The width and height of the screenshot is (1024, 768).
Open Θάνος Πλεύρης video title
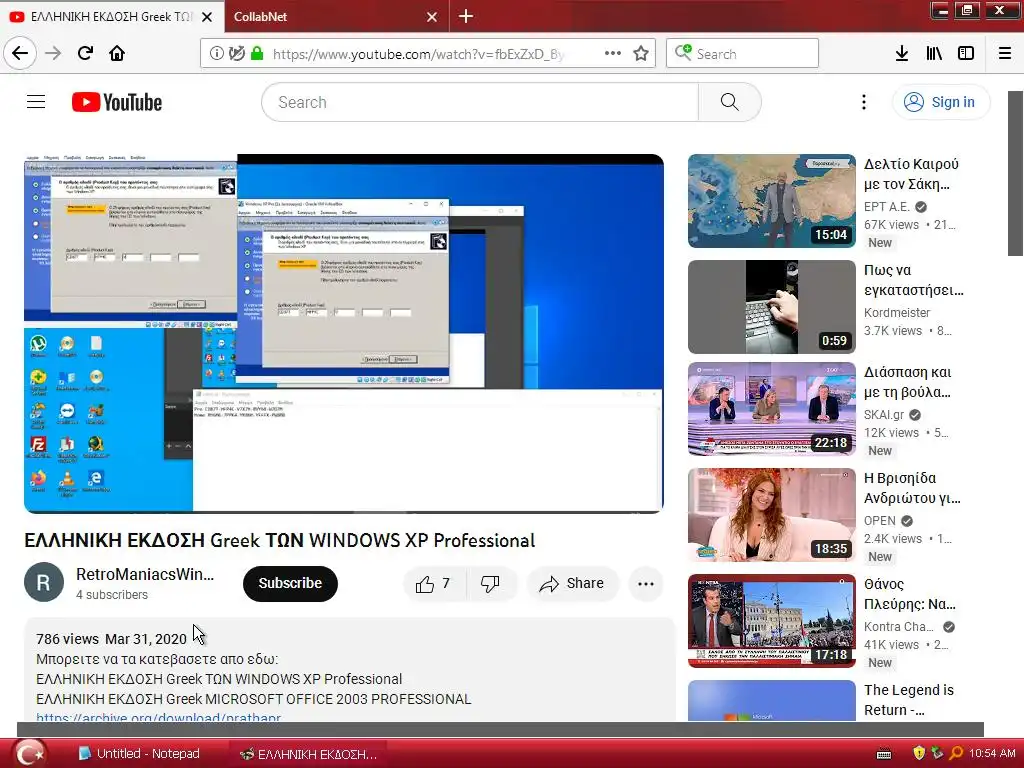910,594
